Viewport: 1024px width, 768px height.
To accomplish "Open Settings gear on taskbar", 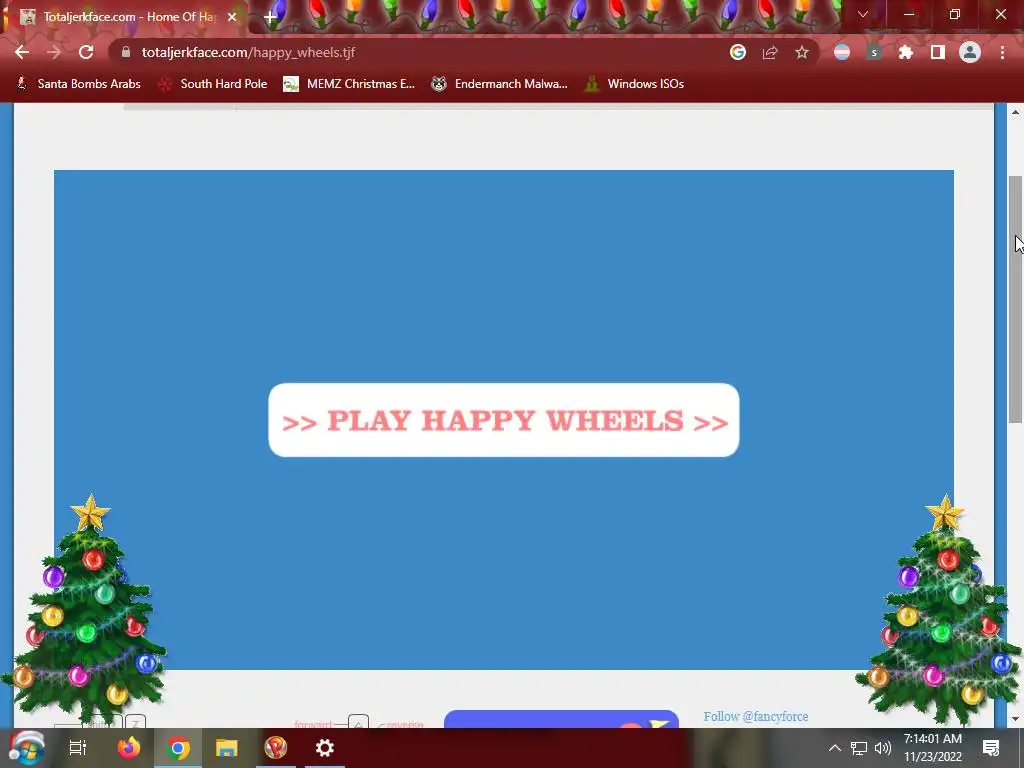I will pyautogui.click(x=325, y=748).
